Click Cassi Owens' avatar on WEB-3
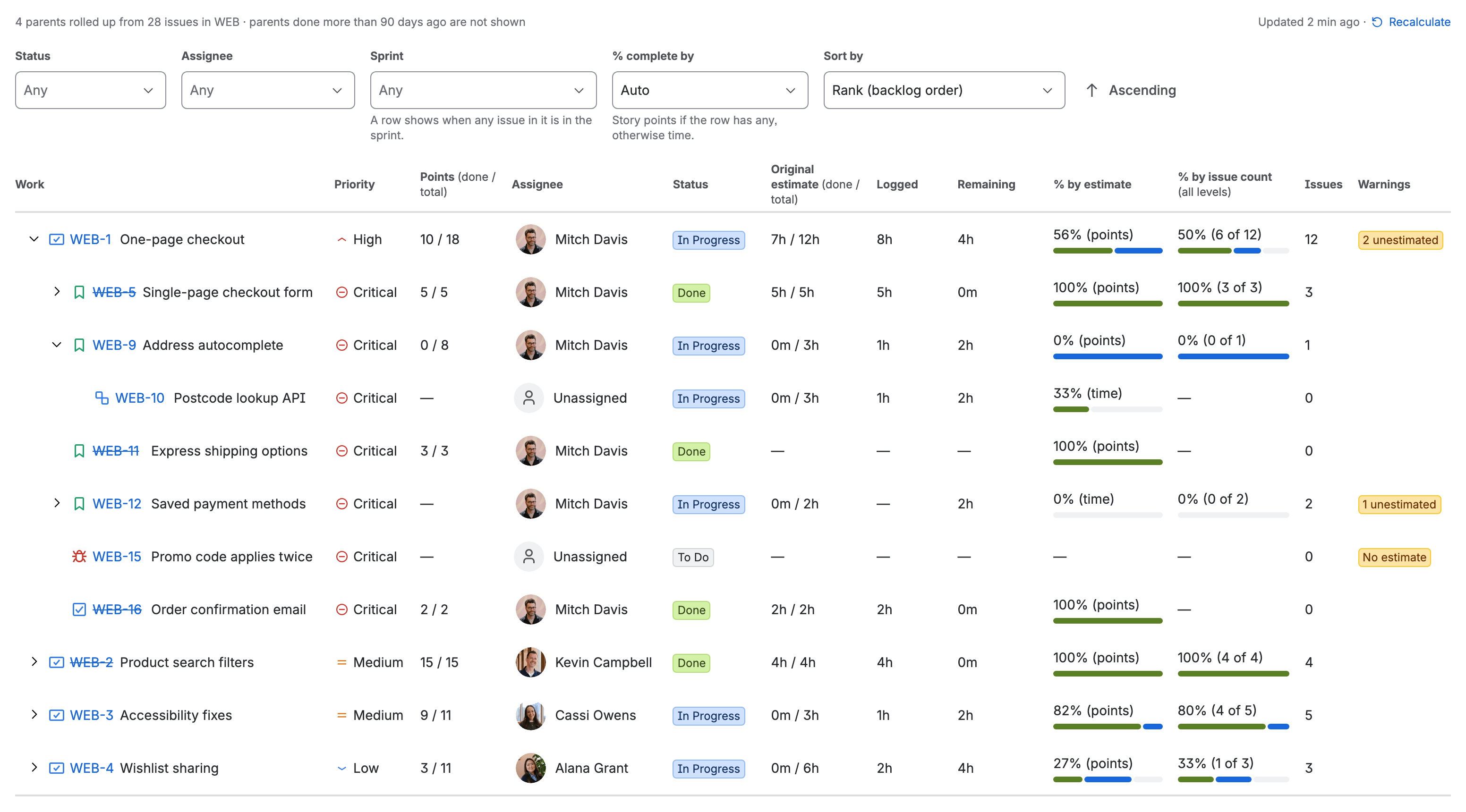The image size is (1466, 812). pos(530,716)
